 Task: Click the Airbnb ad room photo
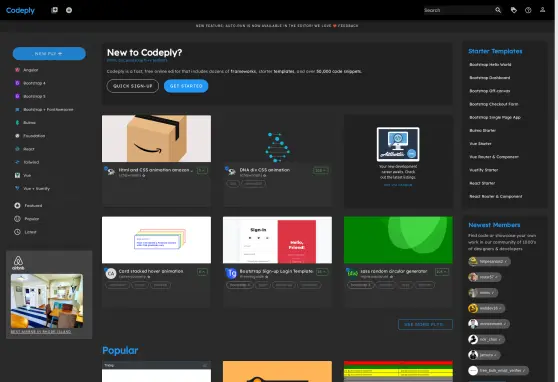[47, 301]
